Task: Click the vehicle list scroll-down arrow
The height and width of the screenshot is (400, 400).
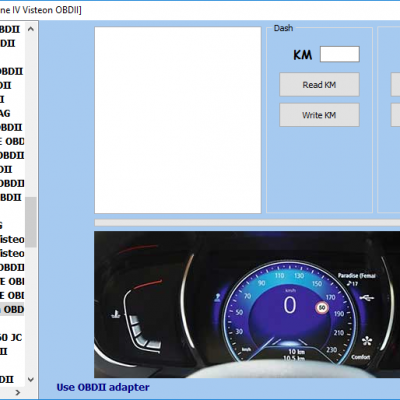Action: point(31,379)
